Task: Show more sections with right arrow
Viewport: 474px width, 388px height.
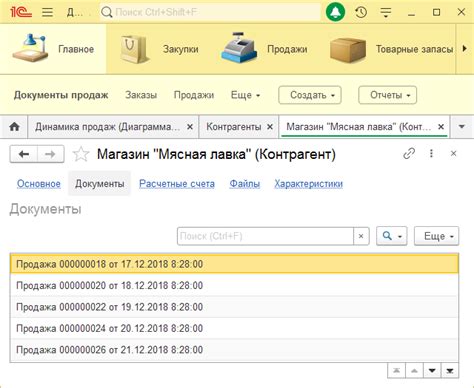Action: [465, 49]
